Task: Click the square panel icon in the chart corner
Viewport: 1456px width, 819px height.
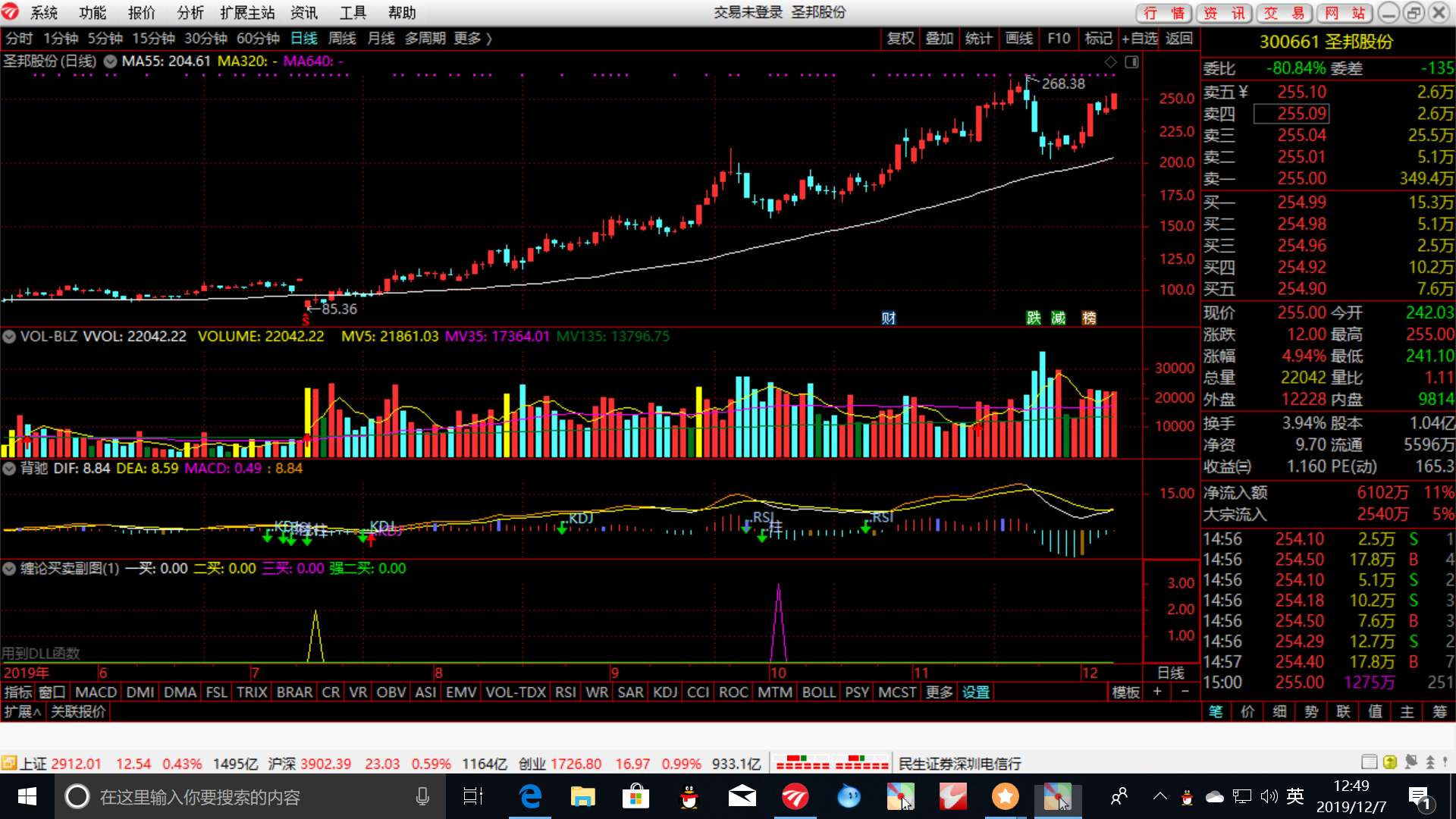Action: coord(1131,62)
